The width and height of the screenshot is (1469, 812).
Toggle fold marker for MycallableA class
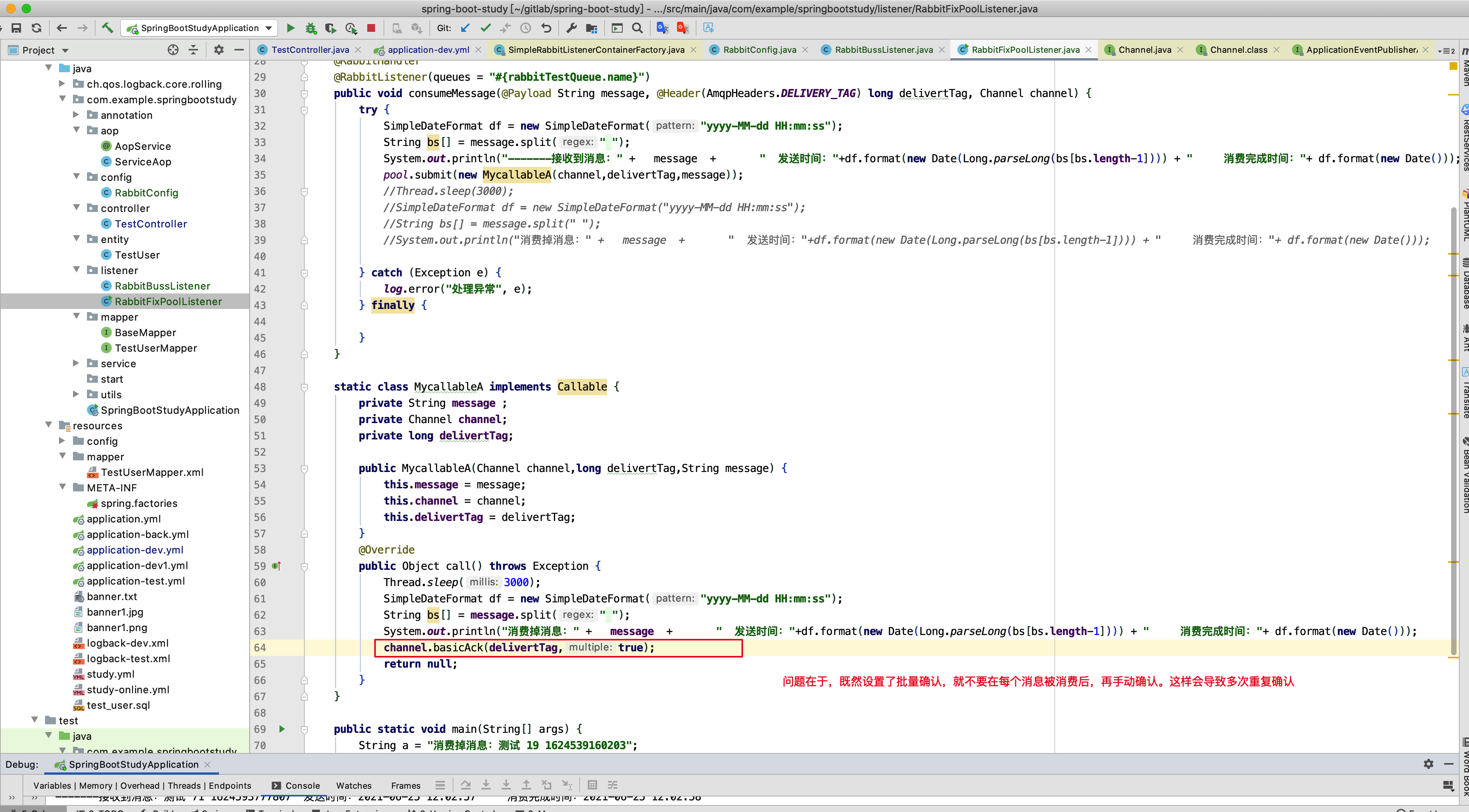point(304,387)
